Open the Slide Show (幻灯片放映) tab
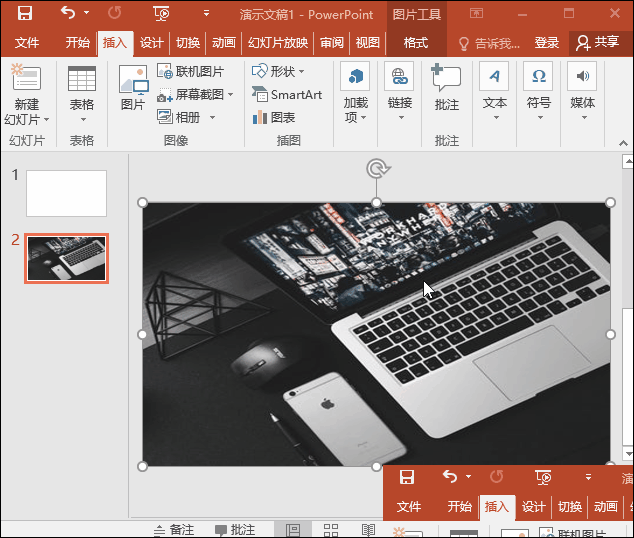634x538 pixels. pos(278,43)
